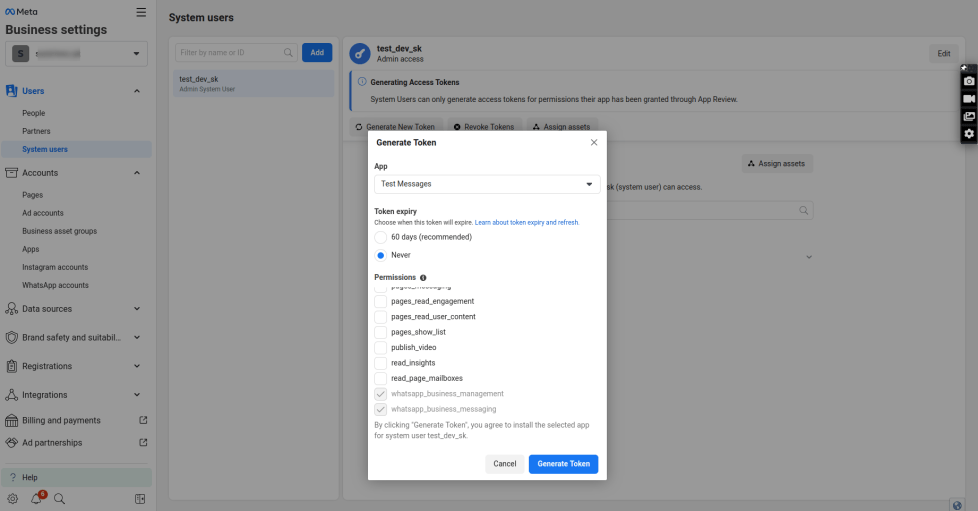
Task: Click the Brand safety shield icon
Action: [11, 338]
